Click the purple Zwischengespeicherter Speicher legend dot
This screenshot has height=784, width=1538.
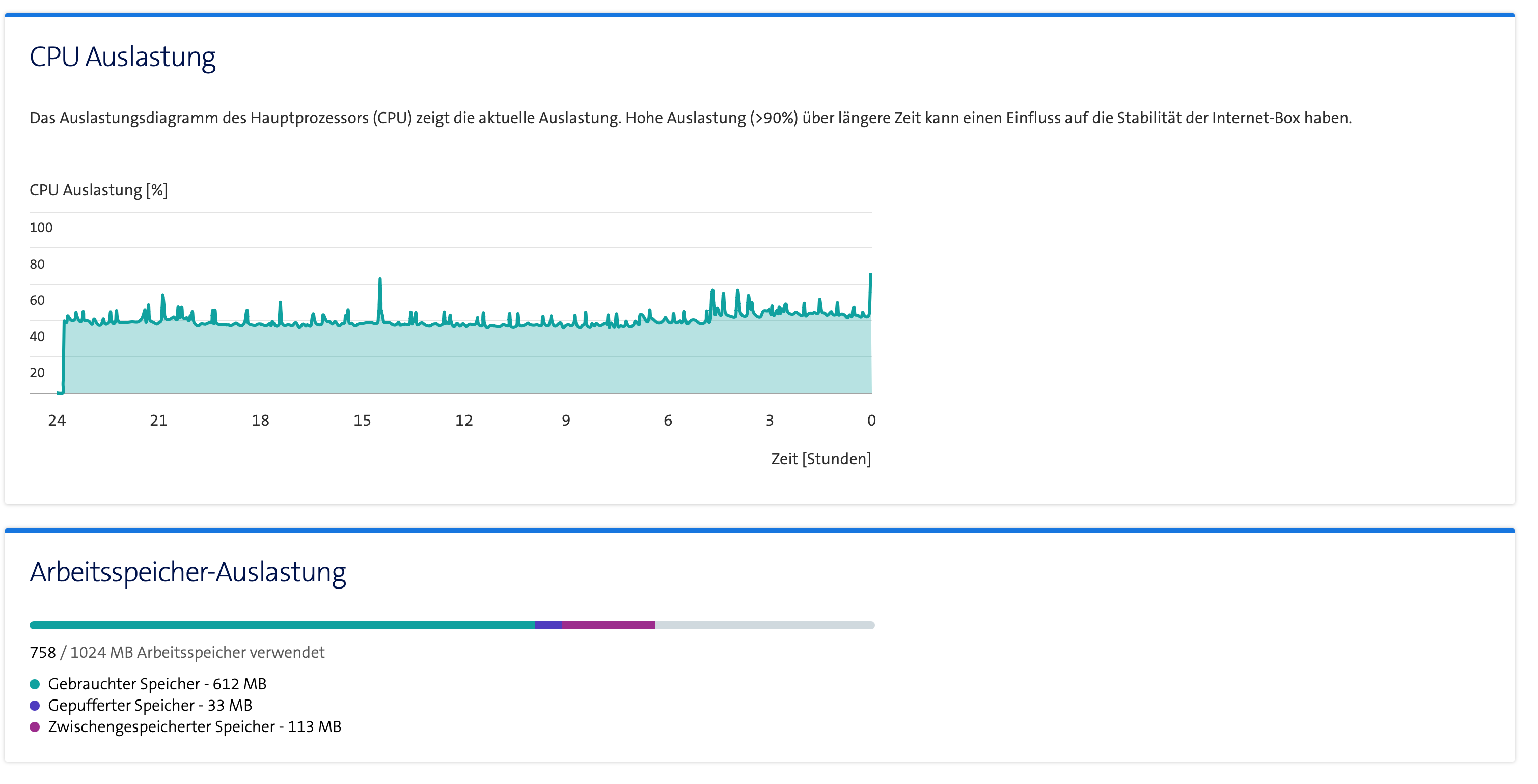click(x=35, y=726)
